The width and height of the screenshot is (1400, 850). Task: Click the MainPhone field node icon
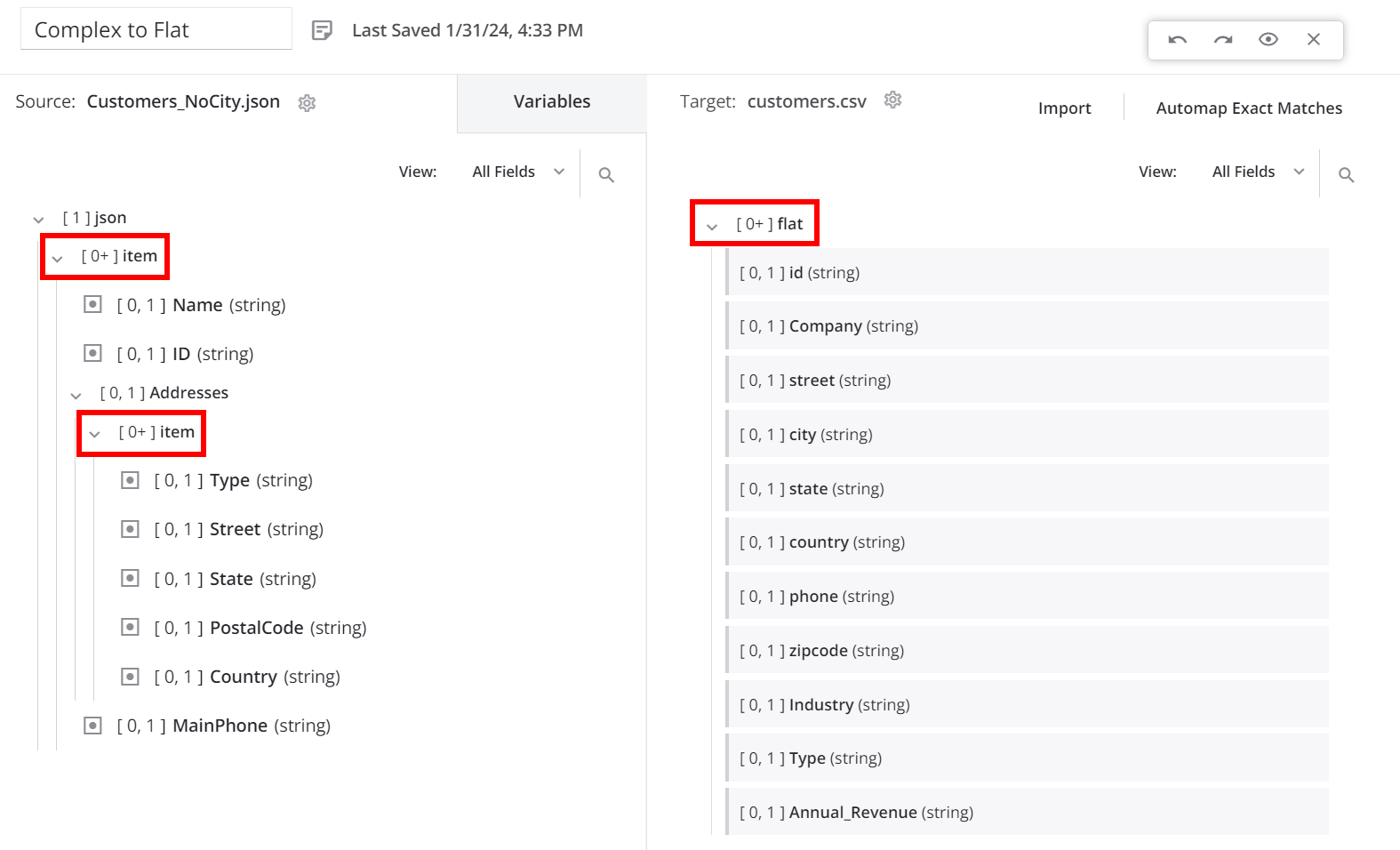click(x=92, y=726)
